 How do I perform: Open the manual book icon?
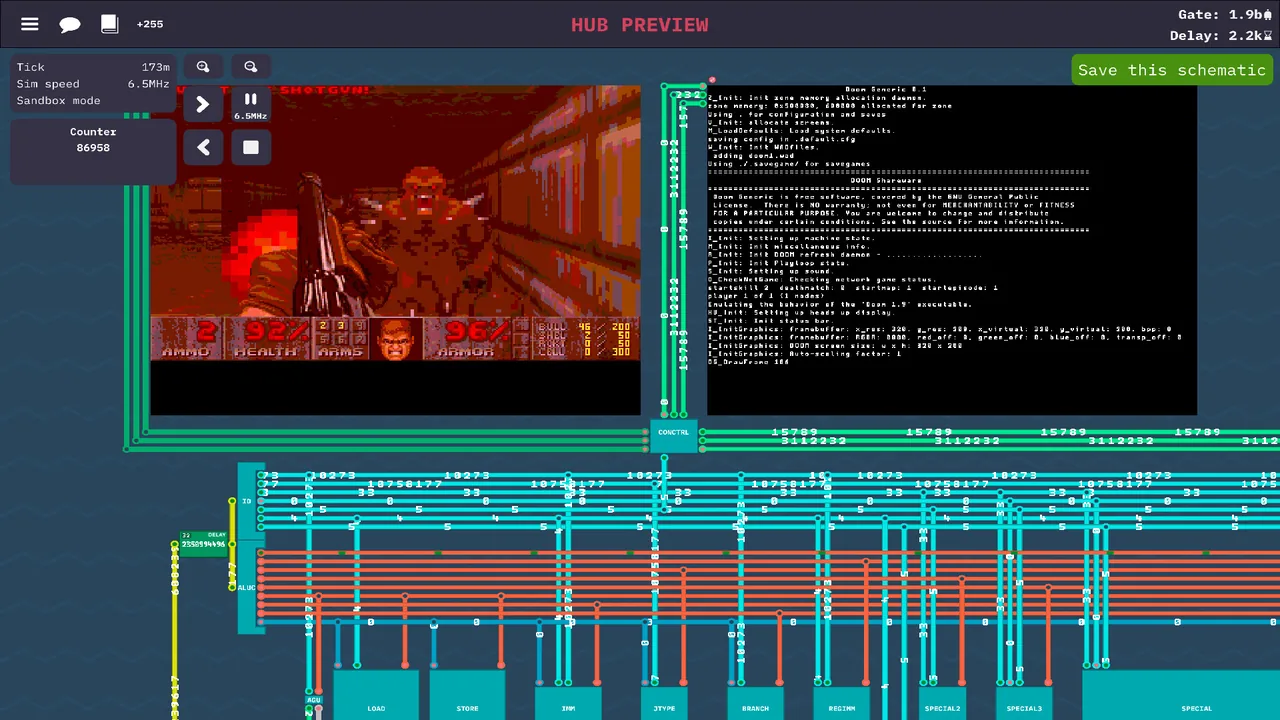[110, 24]
